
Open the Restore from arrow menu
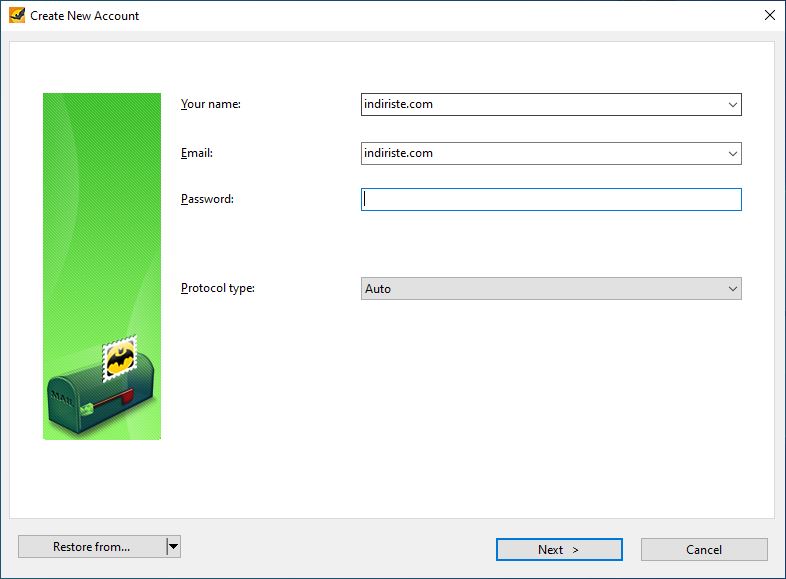pyautogui.click(x=173, y=546)
